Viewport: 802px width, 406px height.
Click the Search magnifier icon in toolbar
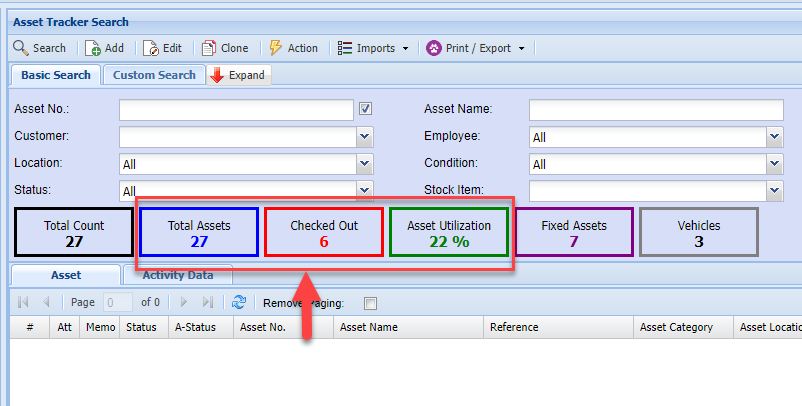tap(20, 48)
